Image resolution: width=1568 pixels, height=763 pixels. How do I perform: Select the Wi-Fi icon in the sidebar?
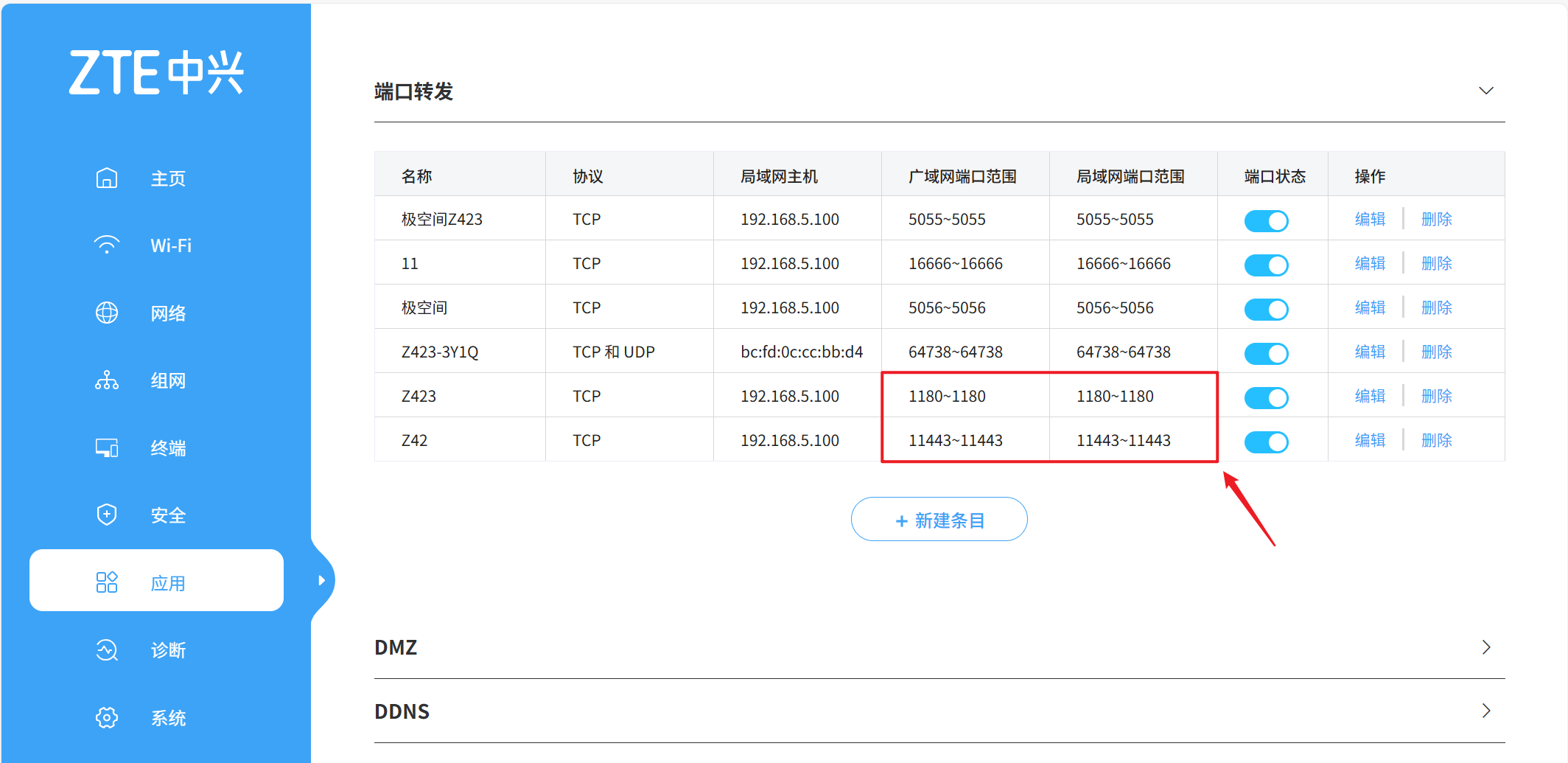pos(107,245)
